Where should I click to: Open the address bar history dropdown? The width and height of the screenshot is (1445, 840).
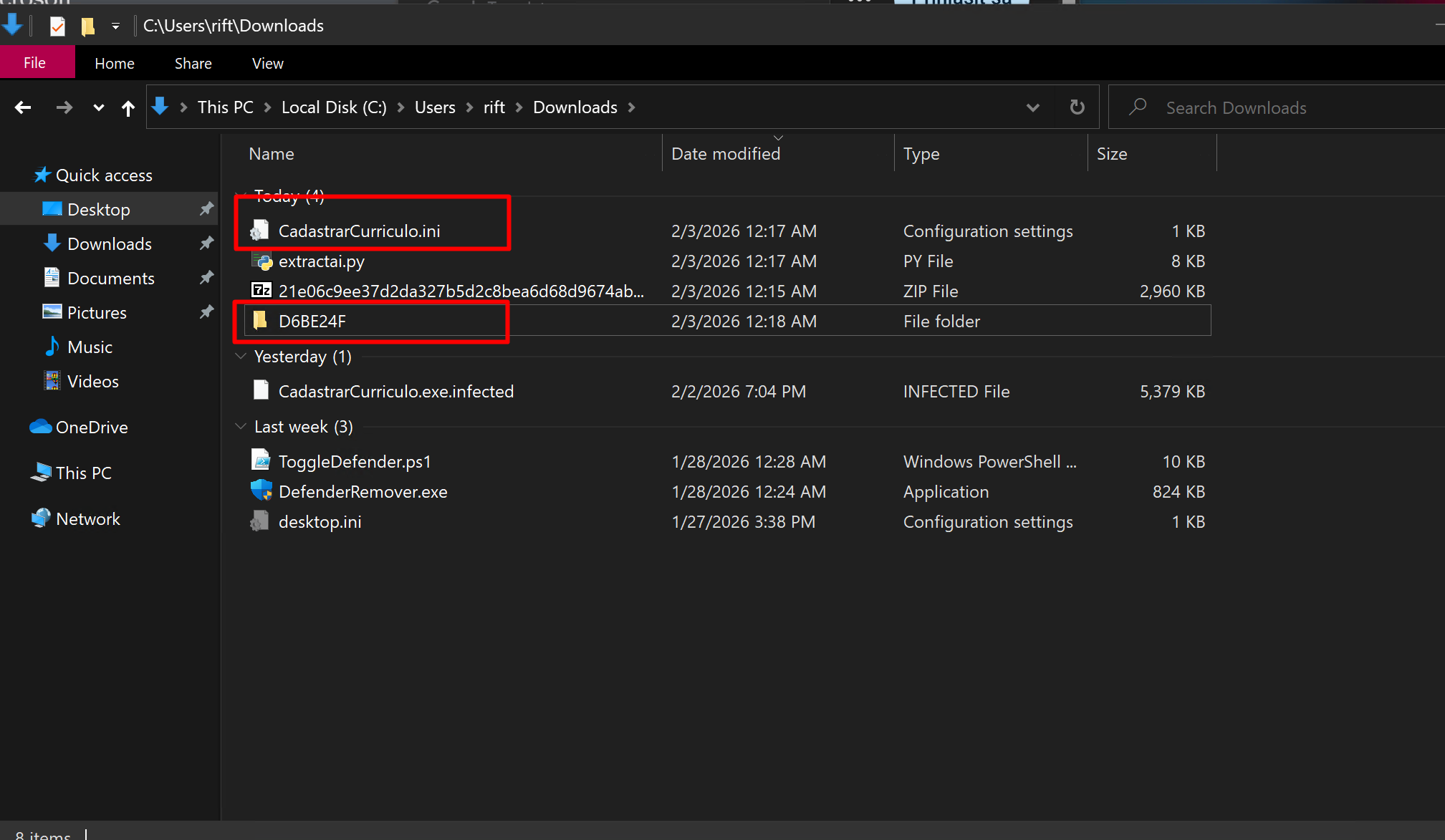click(x=1032, y=107)
